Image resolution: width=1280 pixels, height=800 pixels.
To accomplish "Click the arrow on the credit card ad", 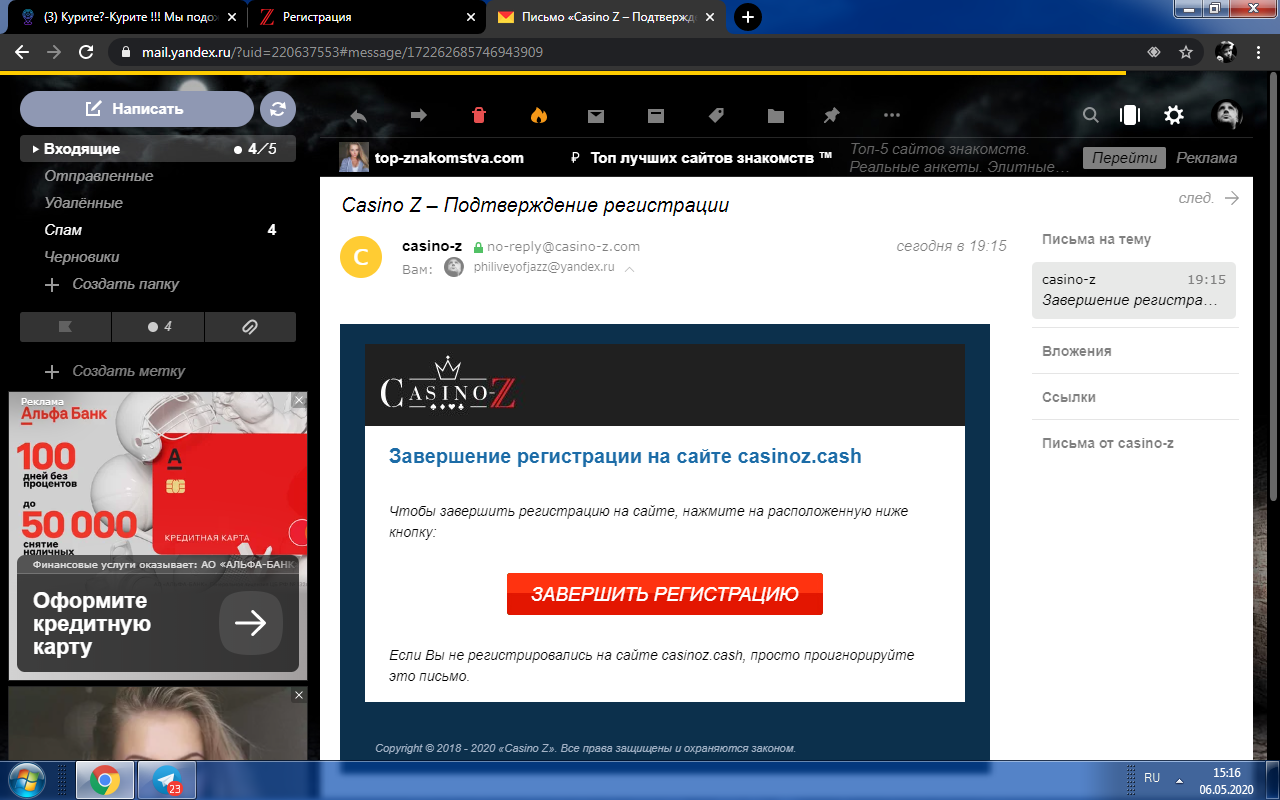I will tap(251, 623).
